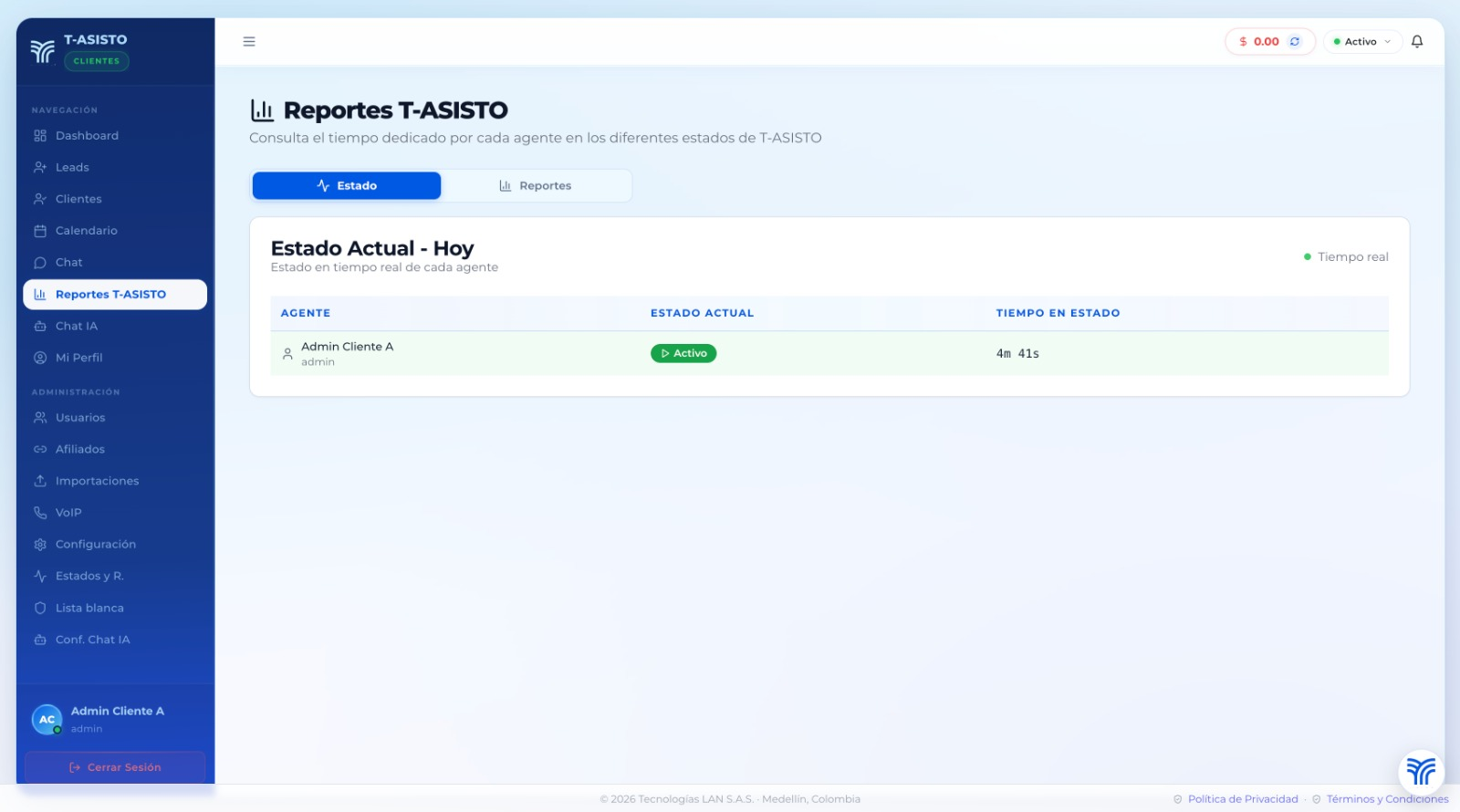Viewport: 1460px width, 812px height.
Task: Open Dashboard from the sidebar
Action: click(87, 136)
